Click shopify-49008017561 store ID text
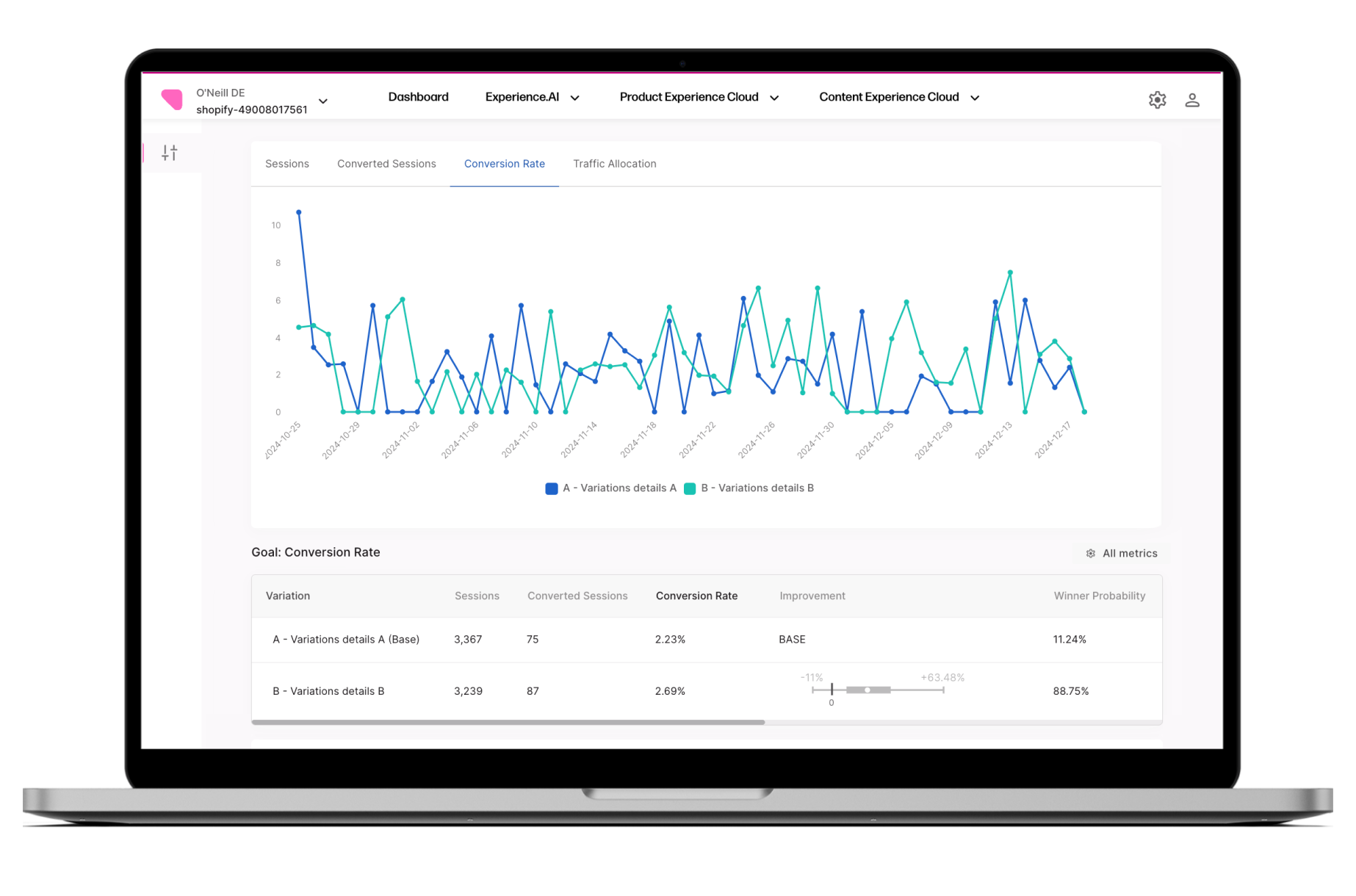The width and height of the screenshot is (1356, 896). [251, 109]
